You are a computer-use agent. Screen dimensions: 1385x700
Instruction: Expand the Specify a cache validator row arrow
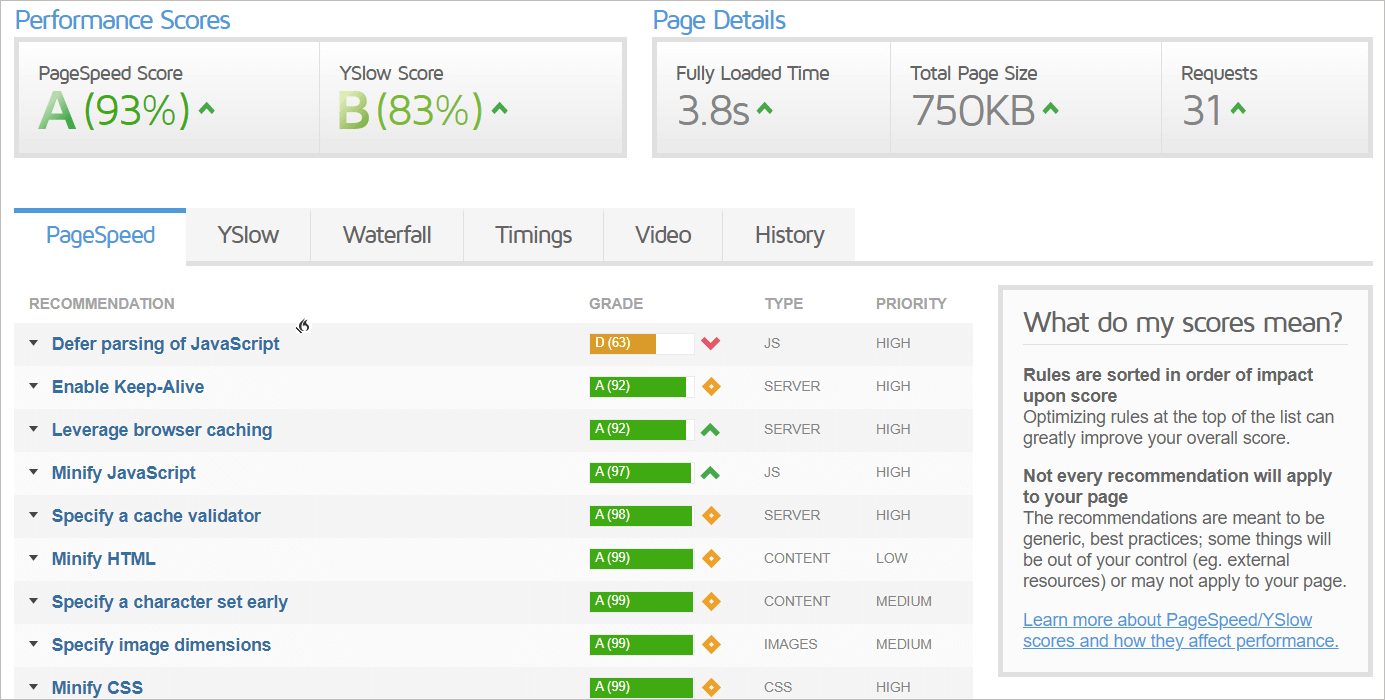33,515
